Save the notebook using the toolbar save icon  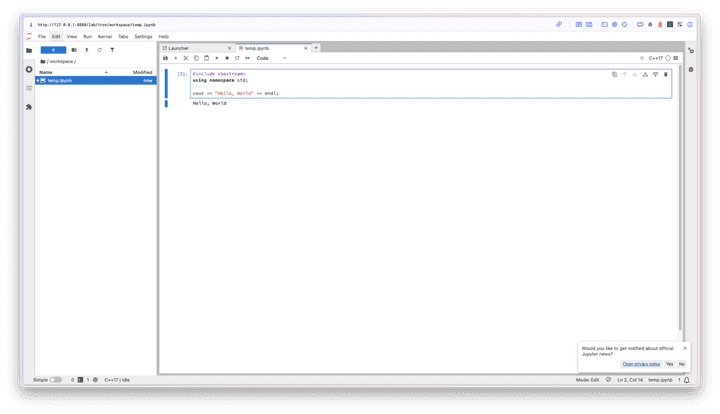pos(166,58)
